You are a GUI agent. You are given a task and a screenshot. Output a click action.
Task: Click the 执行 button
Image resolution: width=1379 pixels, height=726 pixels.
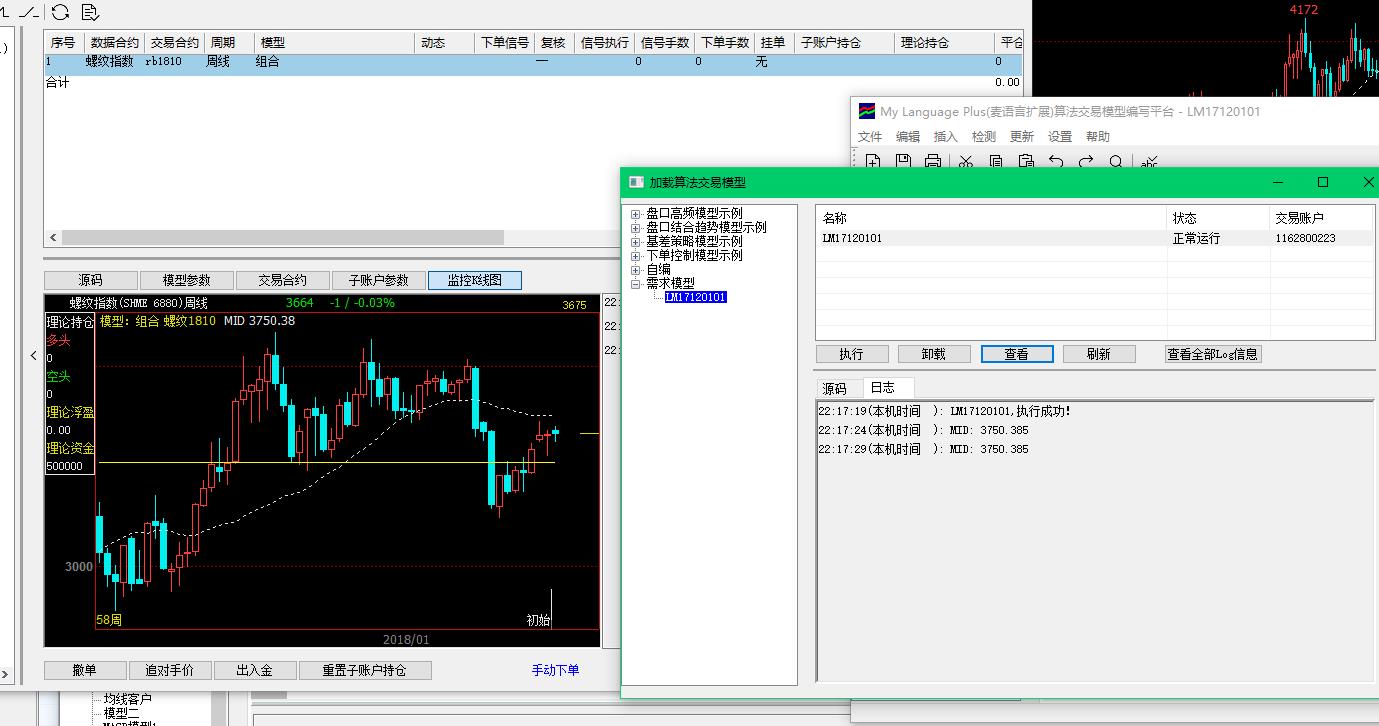(x=851, y=354)
